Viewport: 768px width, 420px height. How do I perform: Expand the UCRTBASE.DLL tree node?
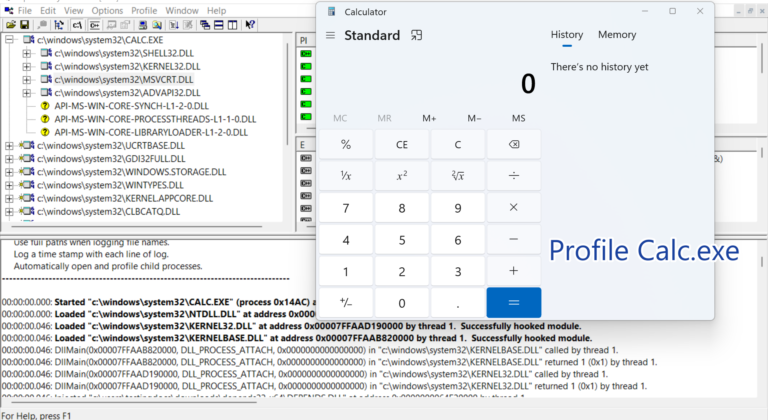pos(10,145)
